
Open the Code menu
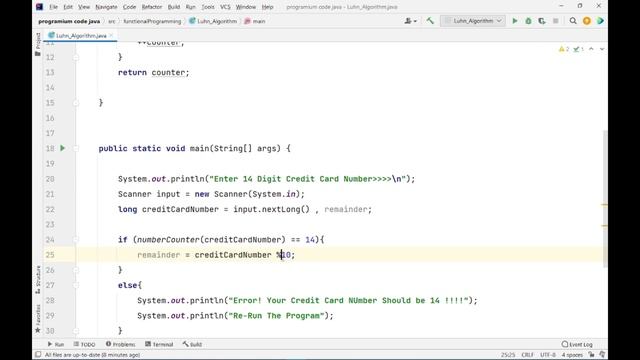tap(129, 7)
